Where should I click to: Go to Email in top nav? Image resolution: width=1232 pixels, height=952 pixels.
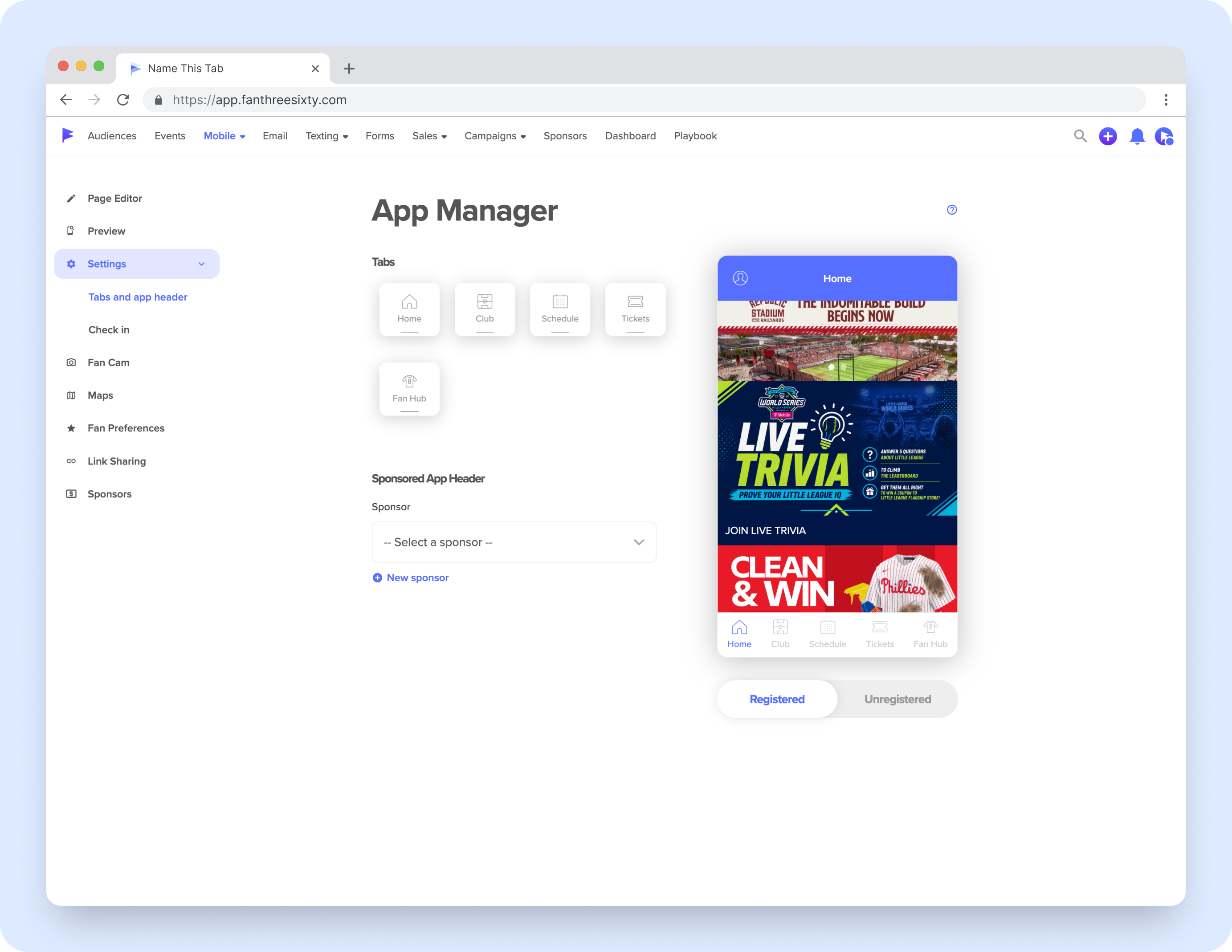coord(275,136)
